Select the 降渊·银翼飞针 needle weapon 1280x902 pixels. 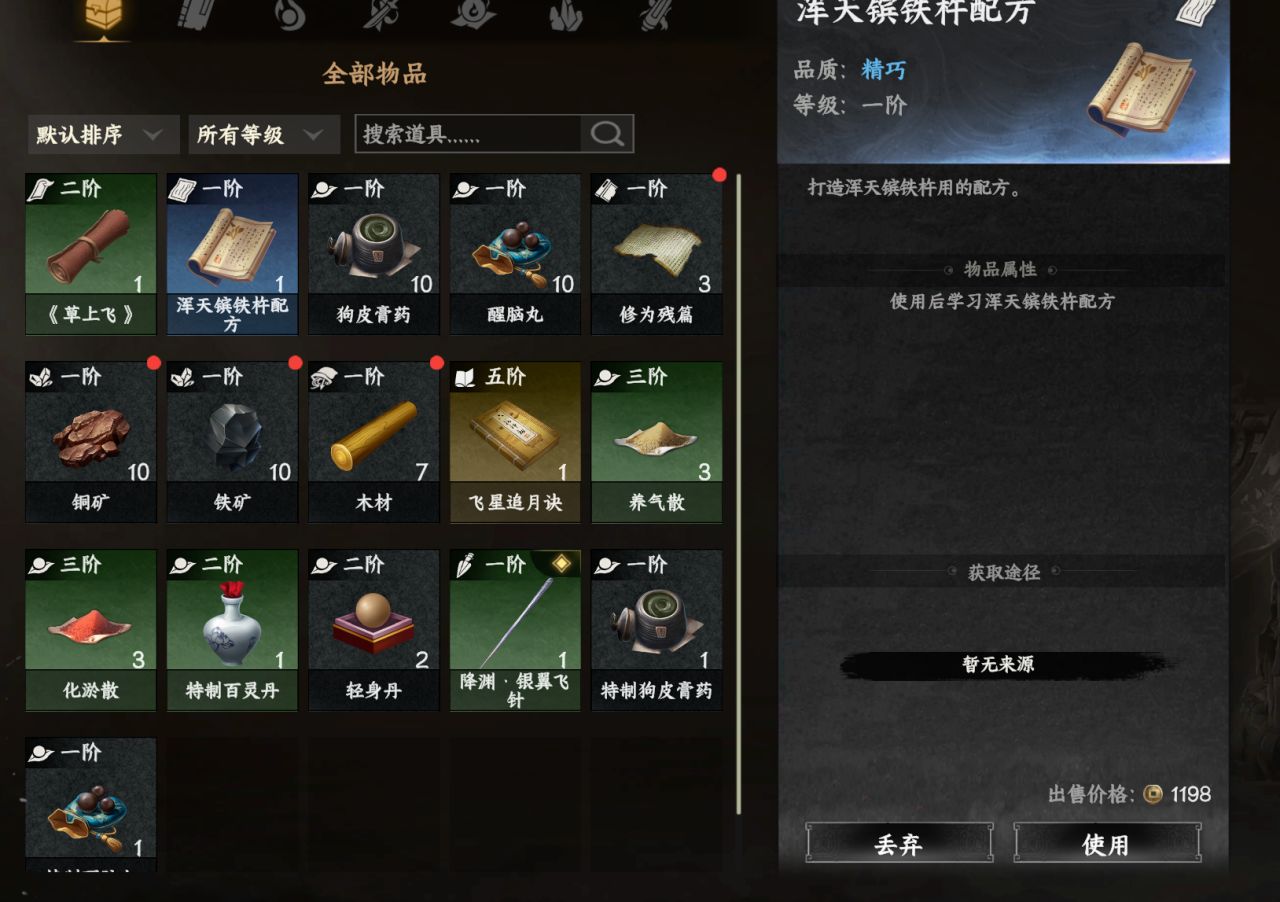tap(515, 630)
